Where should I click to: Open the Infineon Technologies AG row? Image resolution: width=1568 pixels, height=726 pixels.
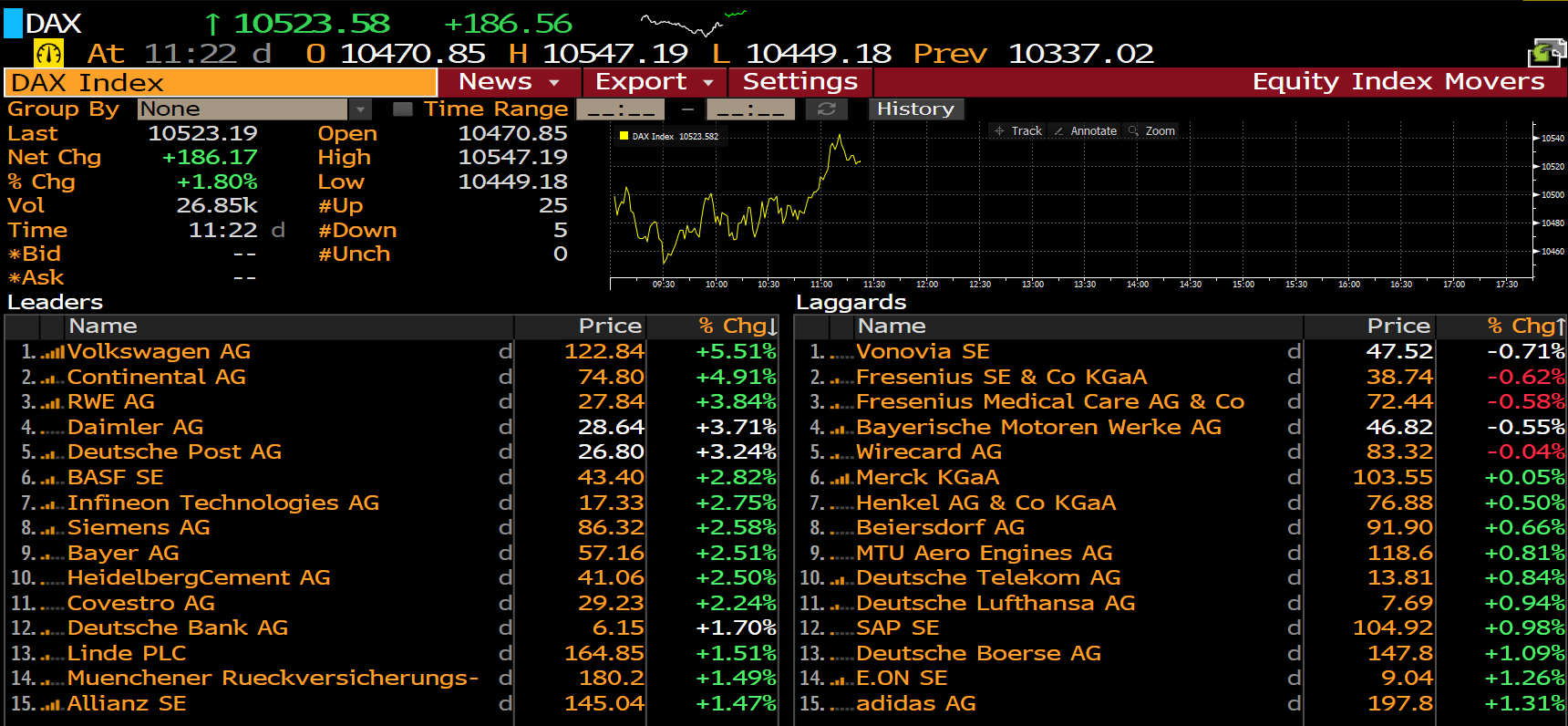392,503
